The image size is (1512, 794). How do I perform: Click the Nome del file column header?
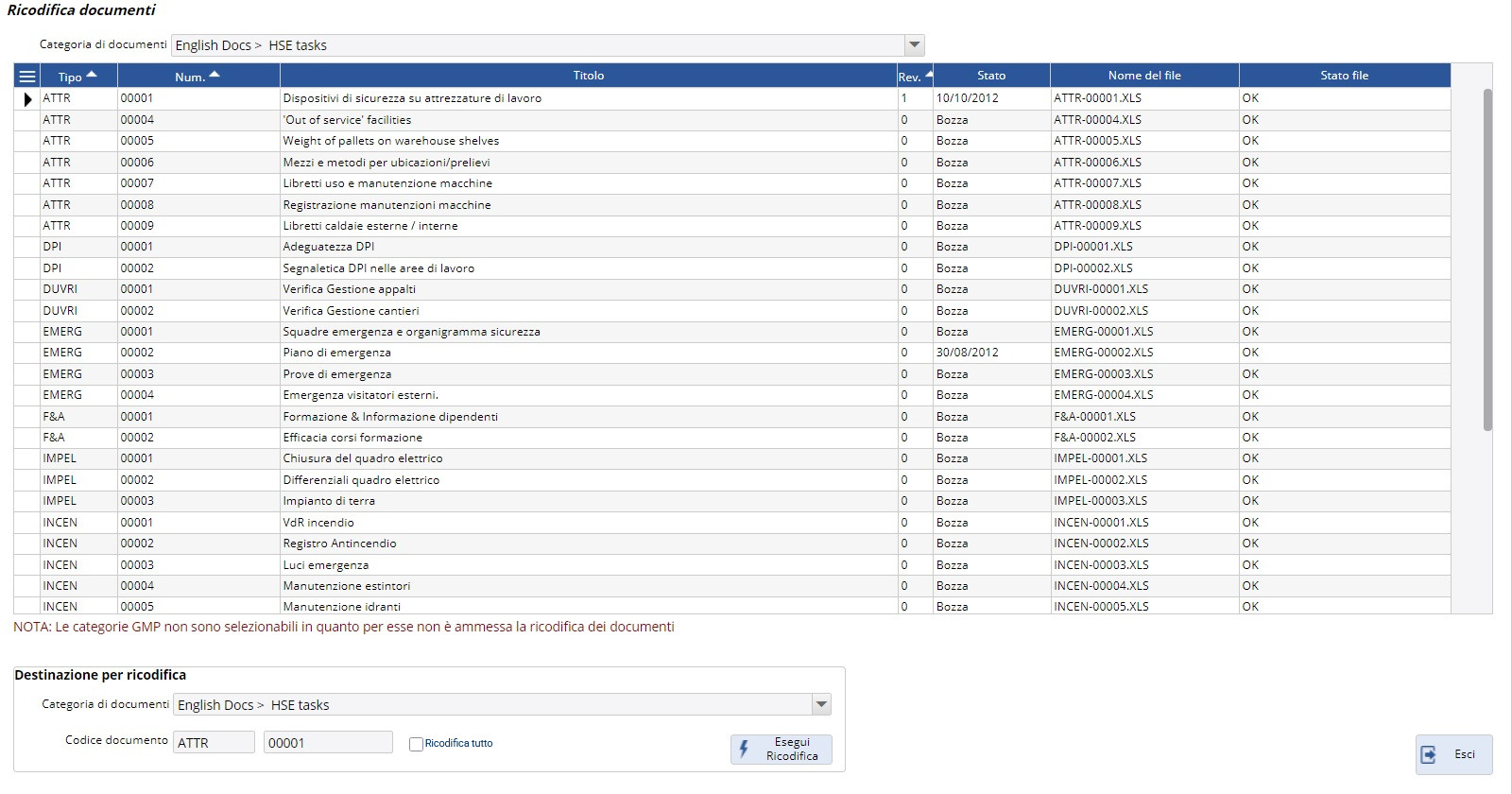pyautogui.click(x=1143, y=76)
